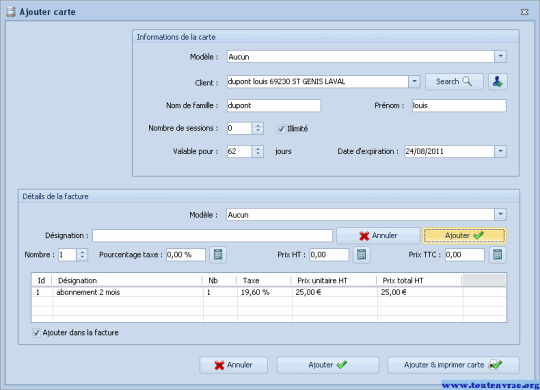Click Annuler next to Désignation field
The image size is (540, 390).
click(378, 236)
